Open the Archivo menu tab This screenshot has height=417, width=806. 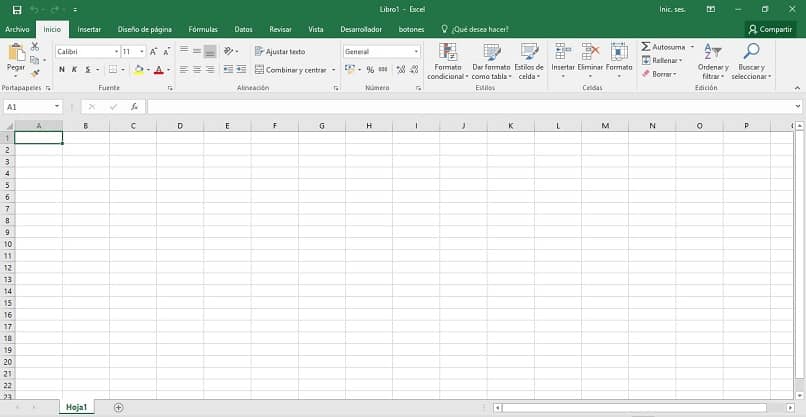(17, 29)
